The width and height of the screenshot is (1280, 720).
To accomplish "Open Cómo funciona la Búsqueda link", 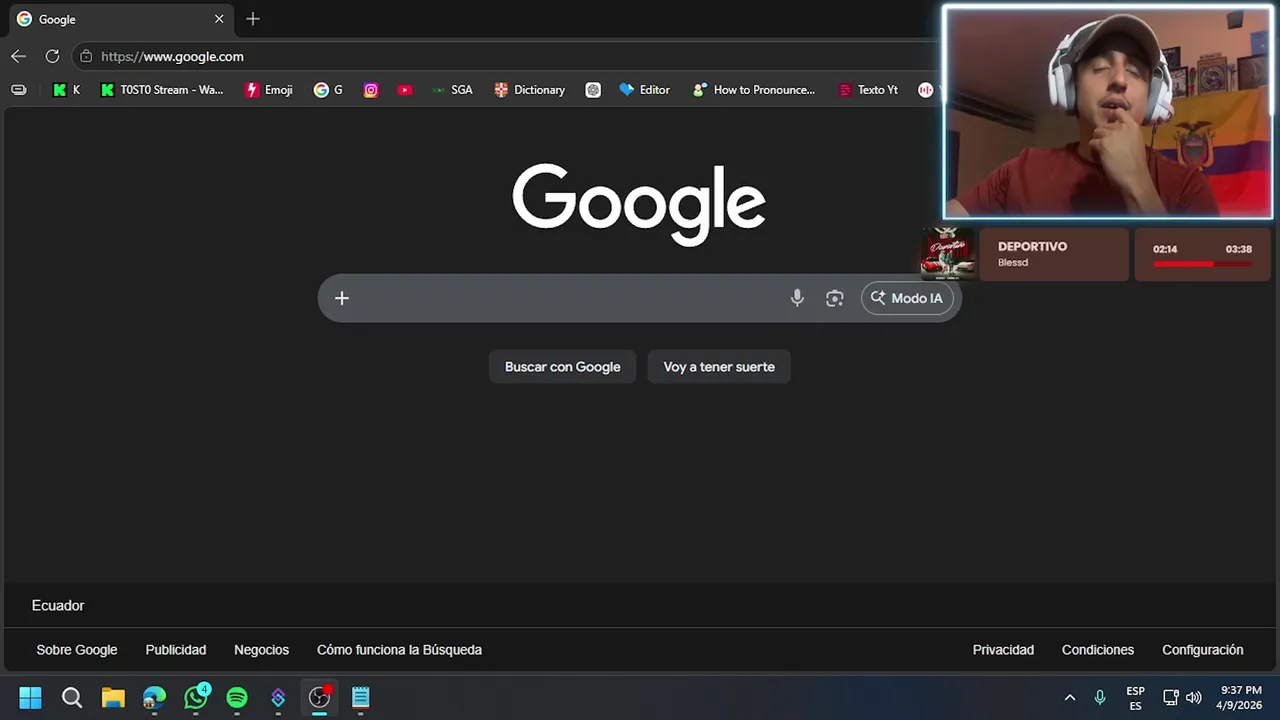I will coord(399,650).
